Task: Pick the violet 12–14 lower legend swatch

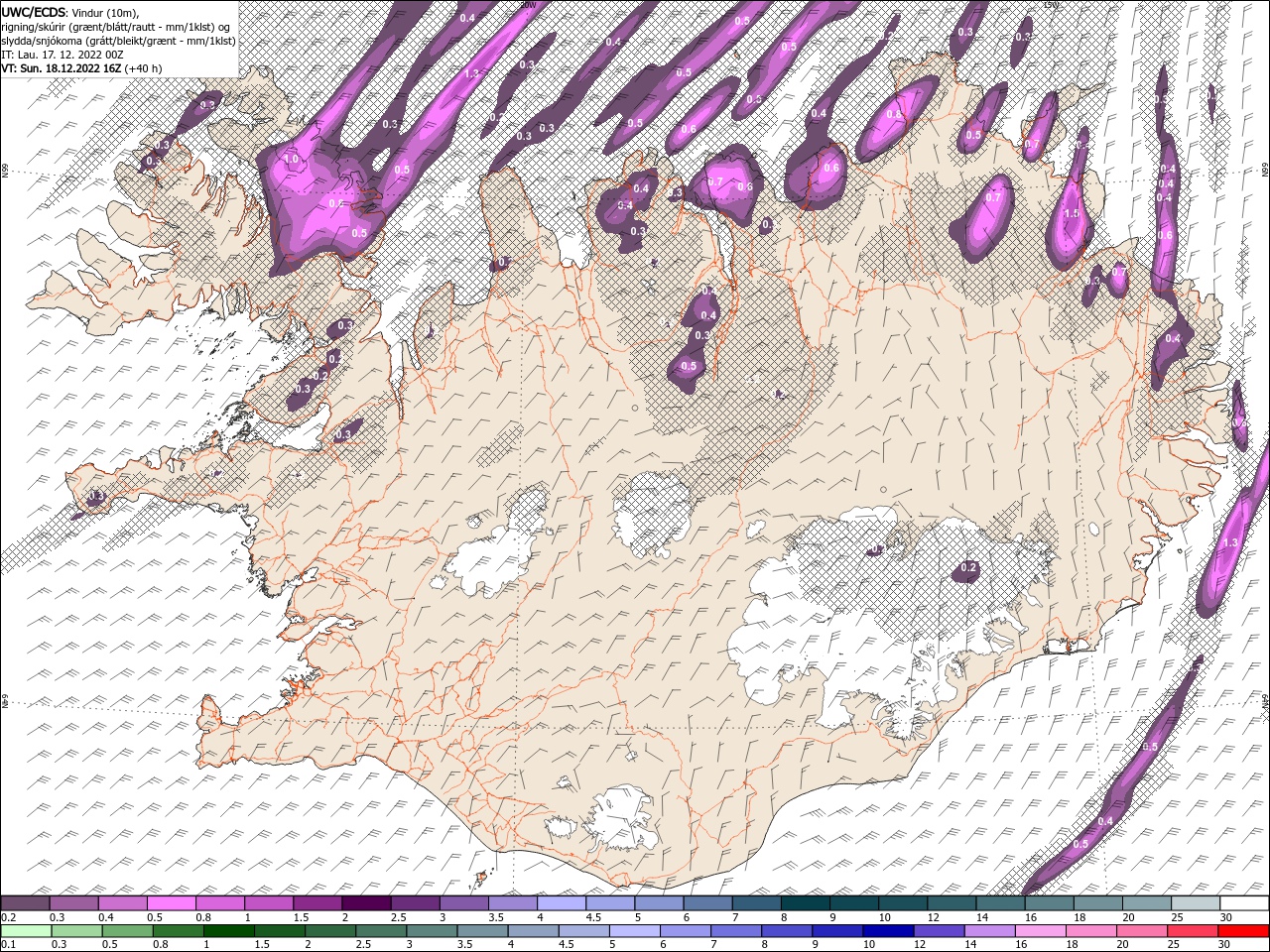Action: (940, 931)
